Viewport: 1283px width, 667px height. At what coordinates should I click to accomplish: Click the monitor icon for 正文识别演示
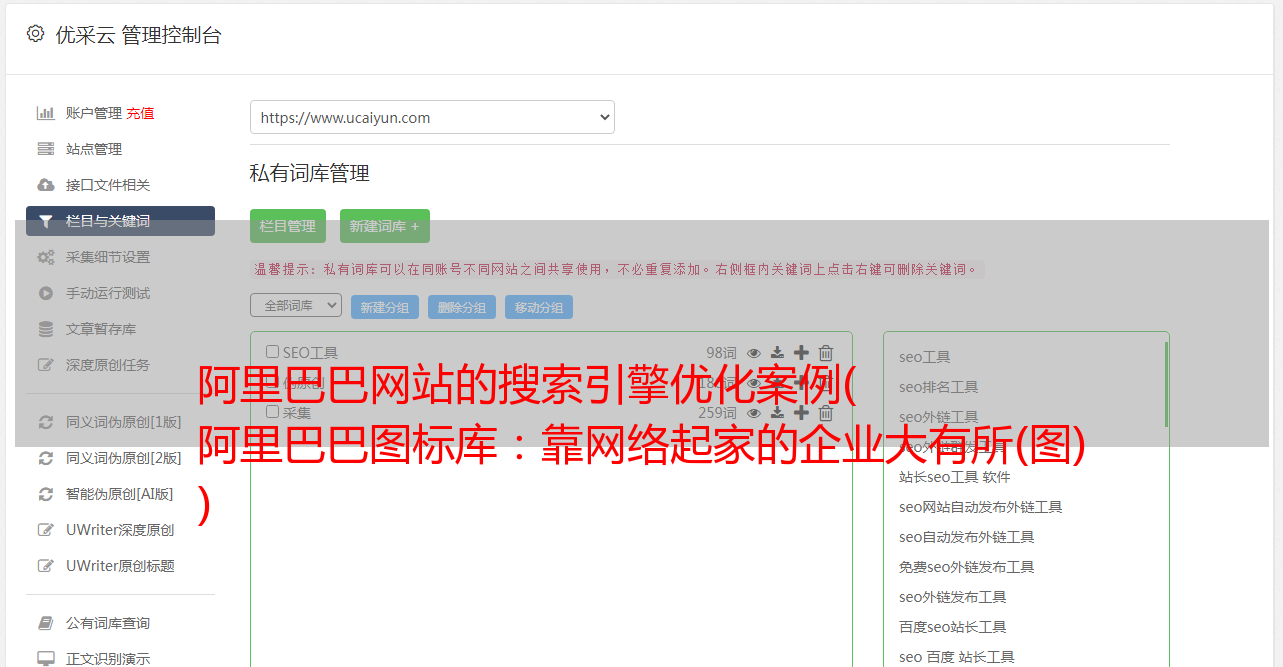(x=46, y=659)
